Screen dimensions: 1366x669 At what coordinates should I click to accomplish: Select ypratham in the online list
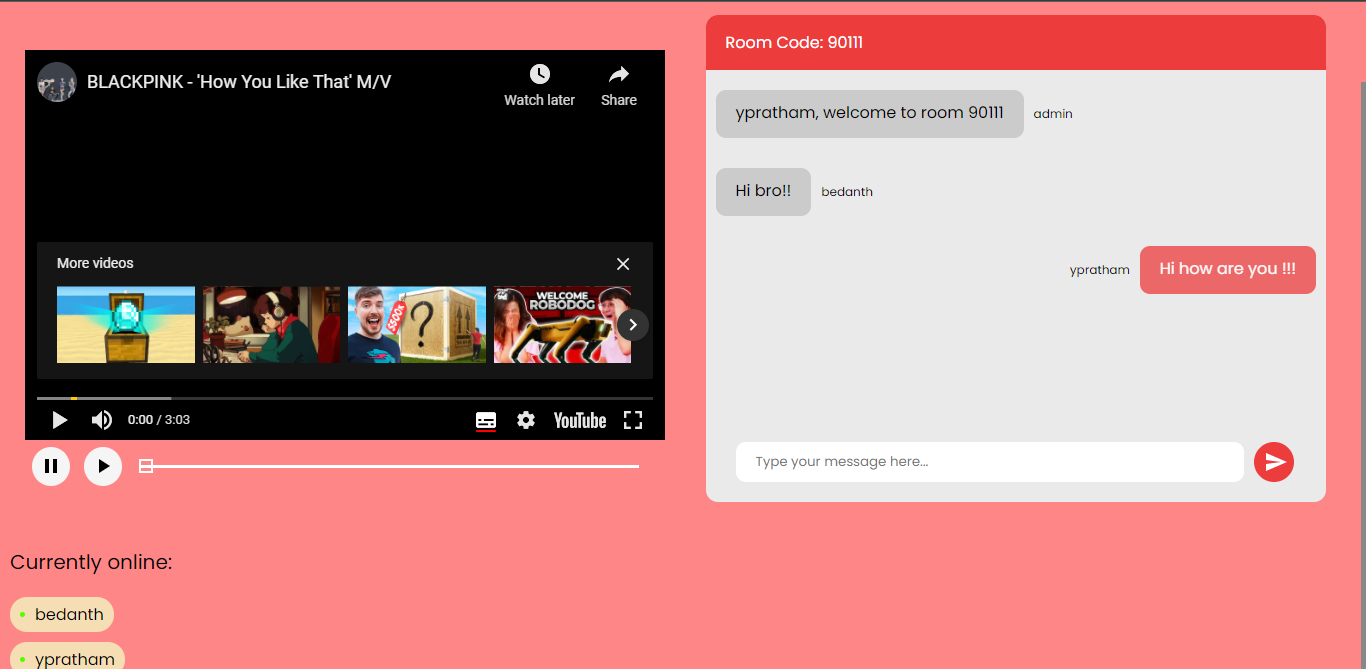[x=67, y=657]
